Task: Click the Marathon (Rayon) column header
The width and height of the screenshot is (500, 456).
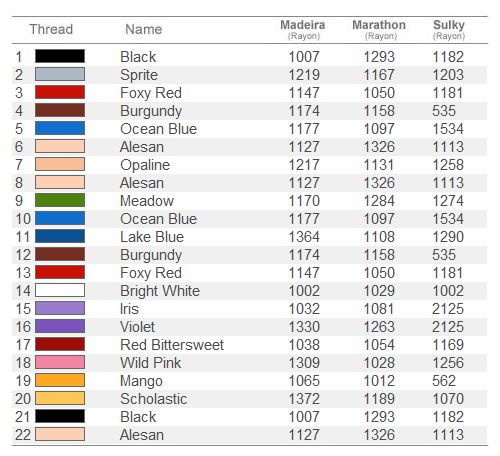Action: pyautogui.click(x=379, y=30)
